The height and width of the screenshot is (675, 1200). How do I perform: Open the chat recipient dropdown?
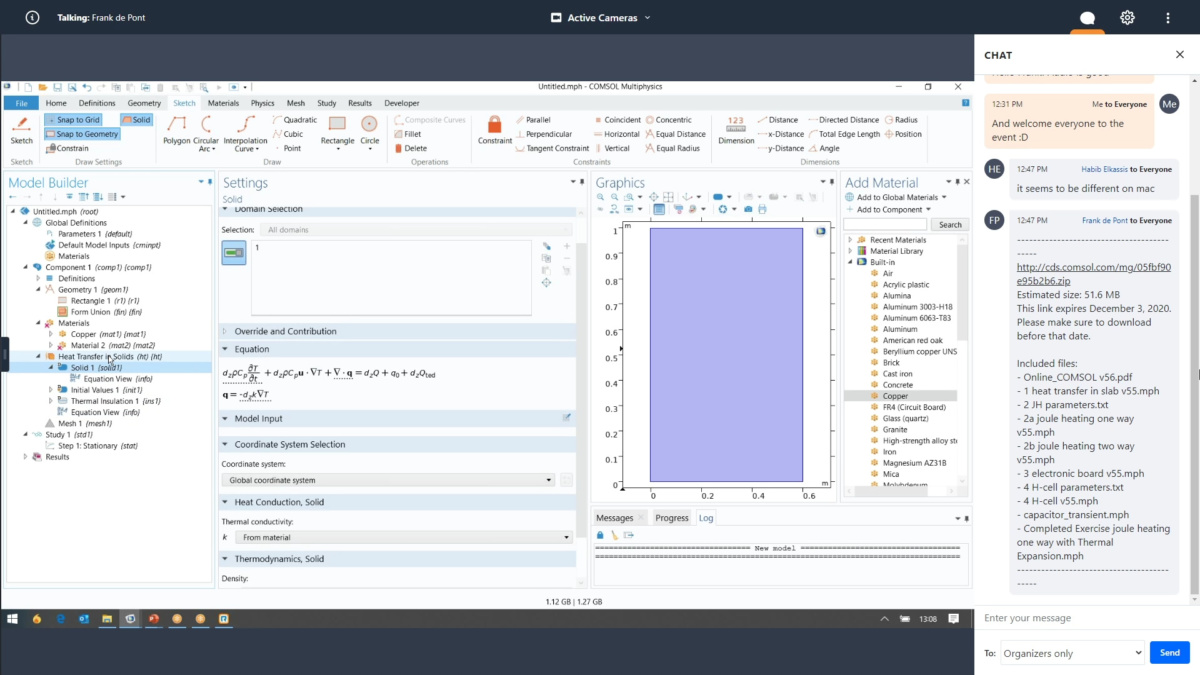1072,652
